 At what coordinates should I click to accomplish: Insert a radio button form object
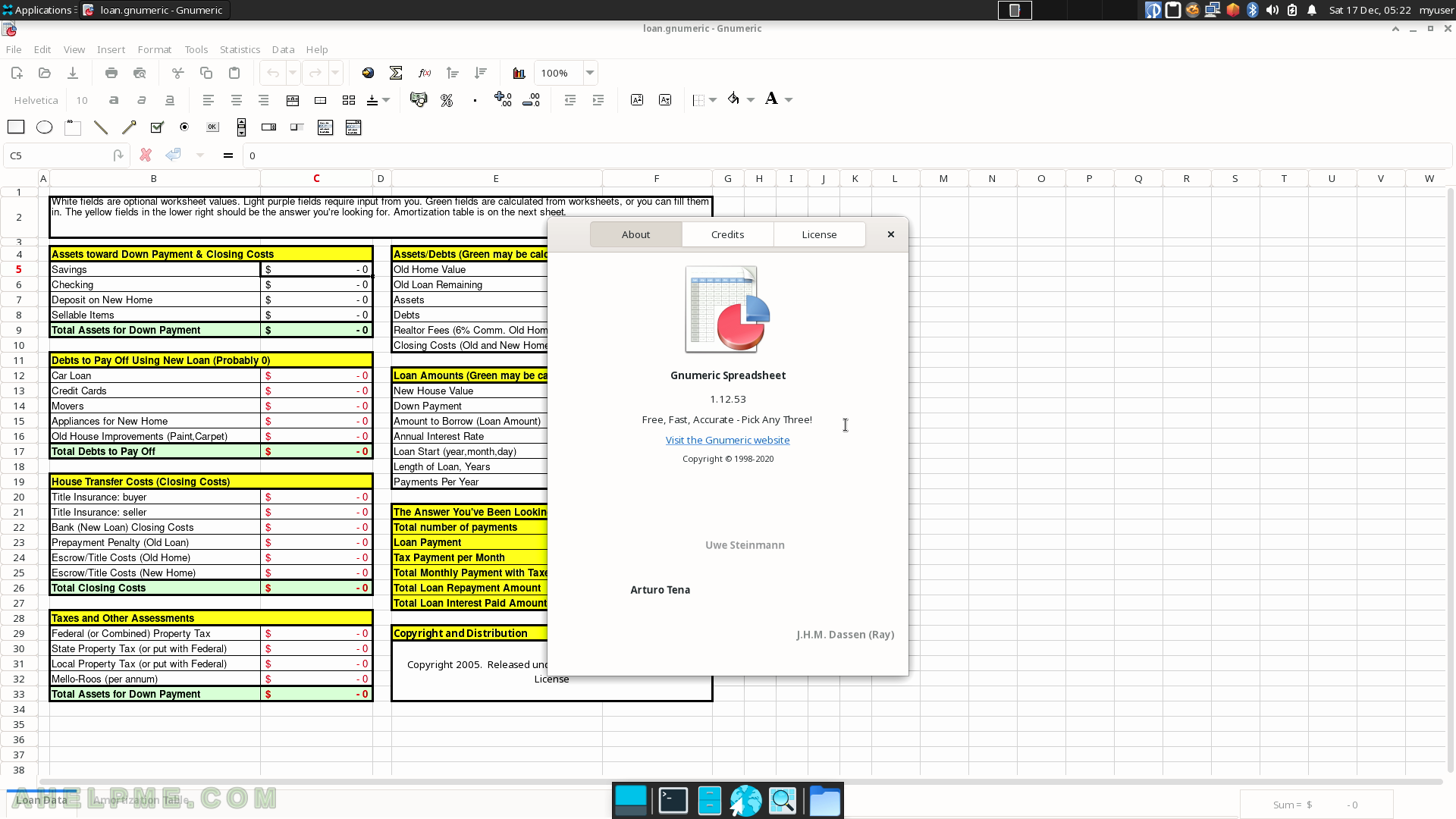(x=184, y=127)
